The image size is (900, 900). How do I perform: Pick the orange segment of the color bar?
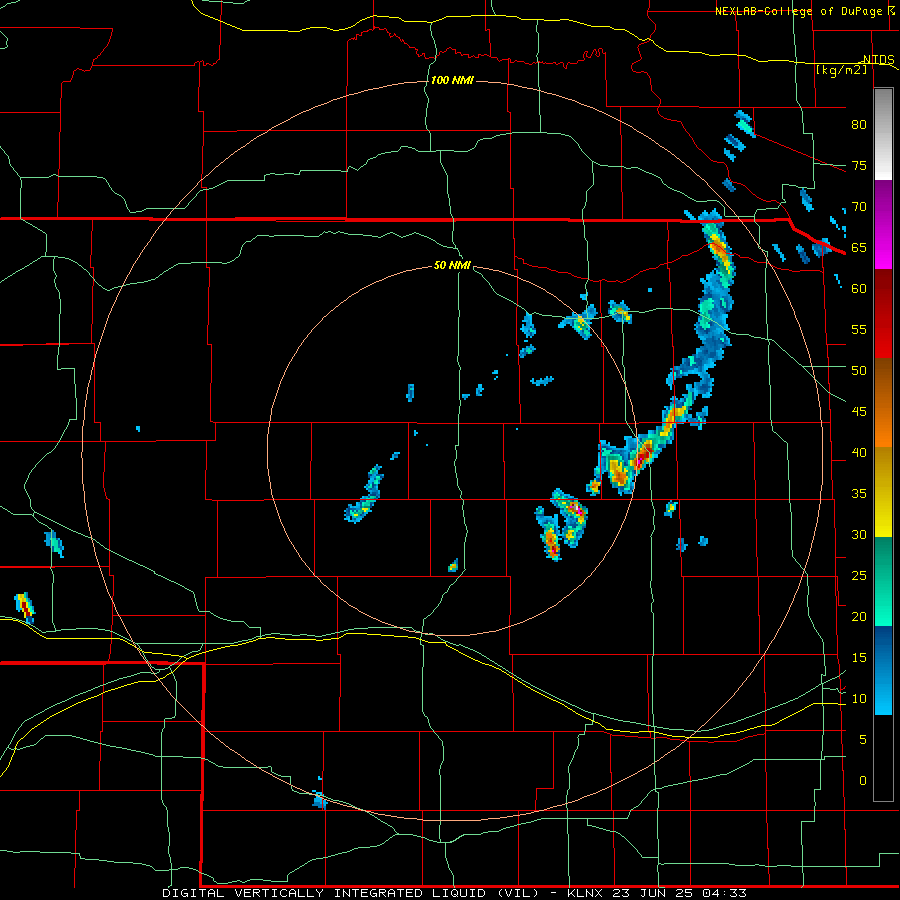click(883, 425)
